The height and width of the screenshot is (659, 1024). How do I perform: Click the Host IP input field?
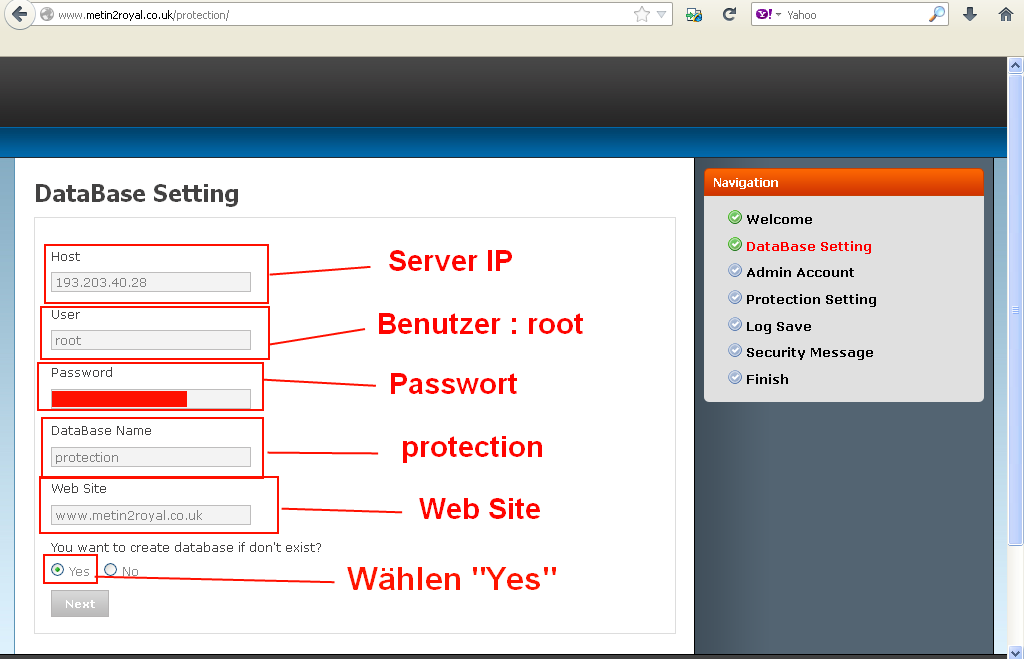tap(151, 282)
